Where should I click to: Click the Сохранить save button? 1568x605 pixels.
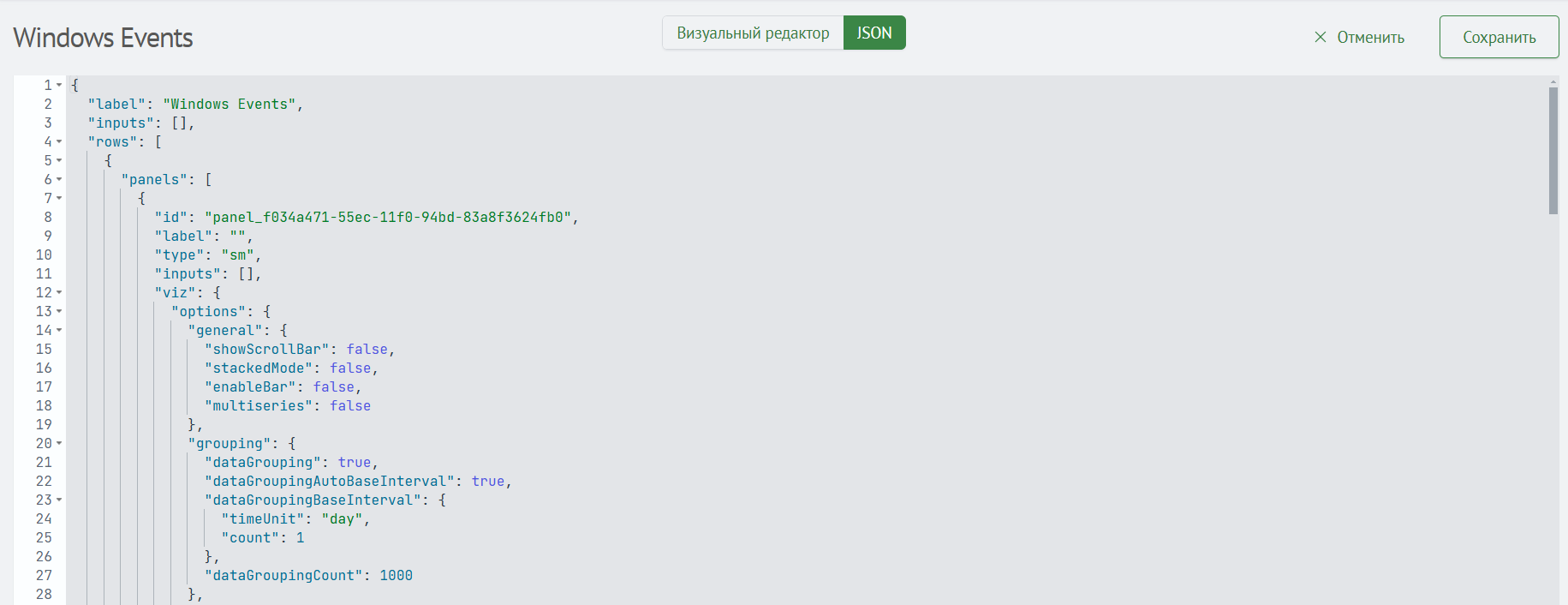pyautogui.click(x=1499, y=37)
